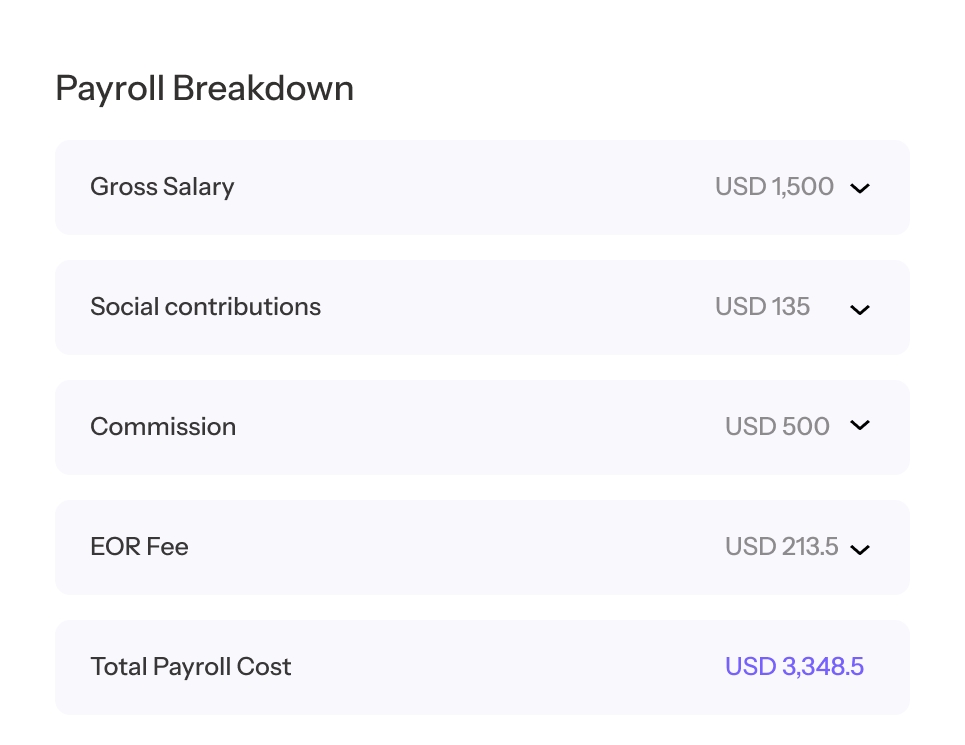
Task: Select the Commission label text
Action: [x=163, y=427]
